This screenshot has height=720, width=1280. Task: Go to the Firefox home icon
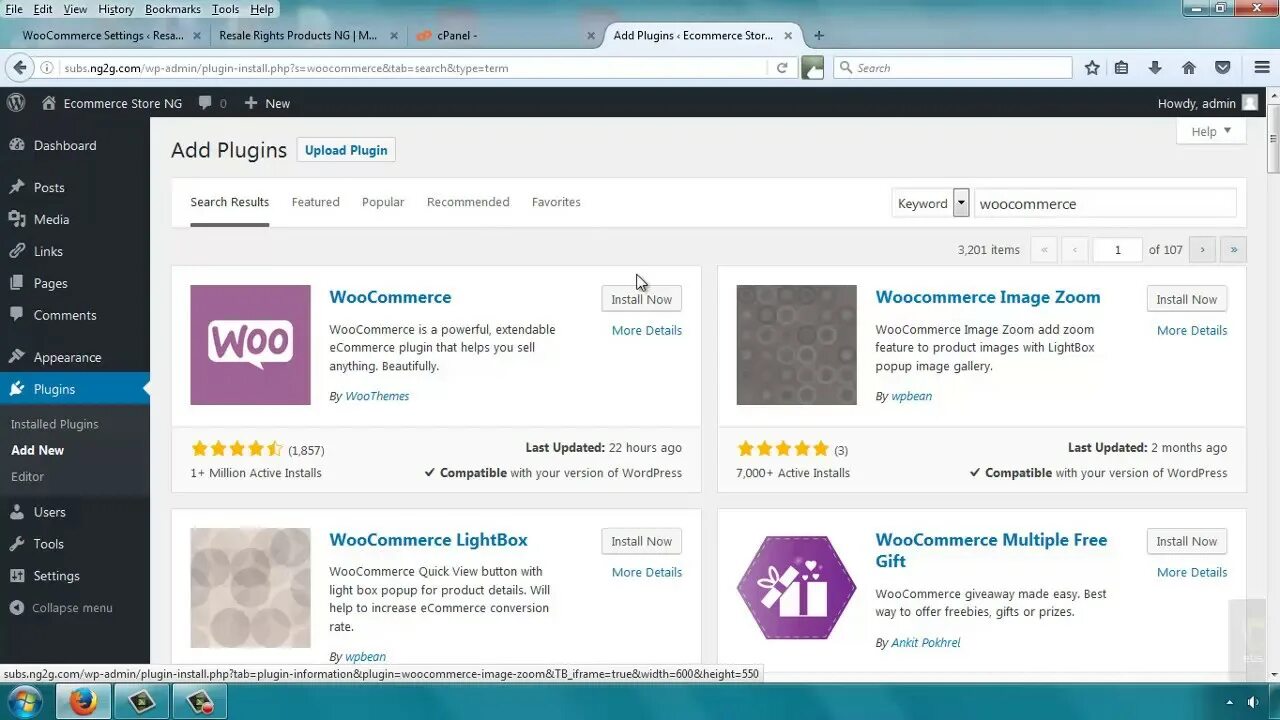pyautogui.click(x=1189, y=68)
